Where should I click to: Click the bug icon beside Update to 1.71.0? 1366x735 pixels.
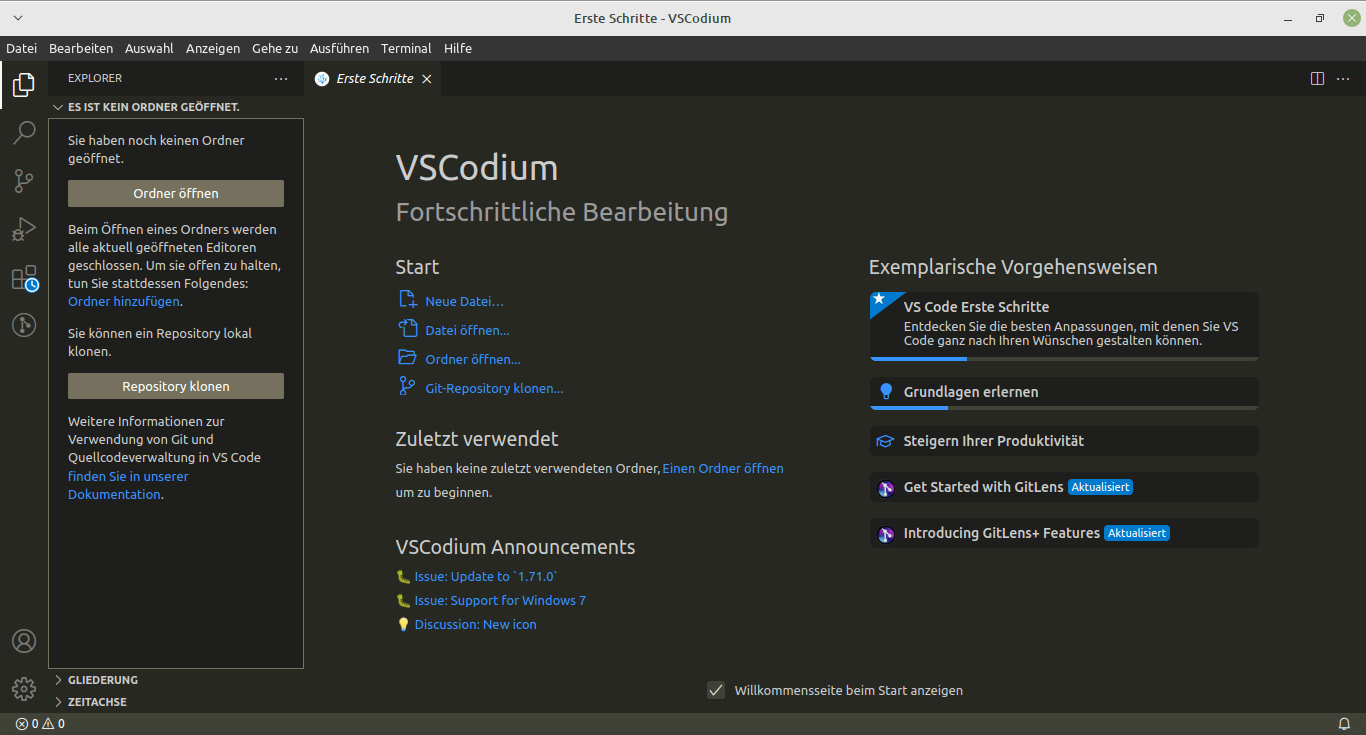403,576
